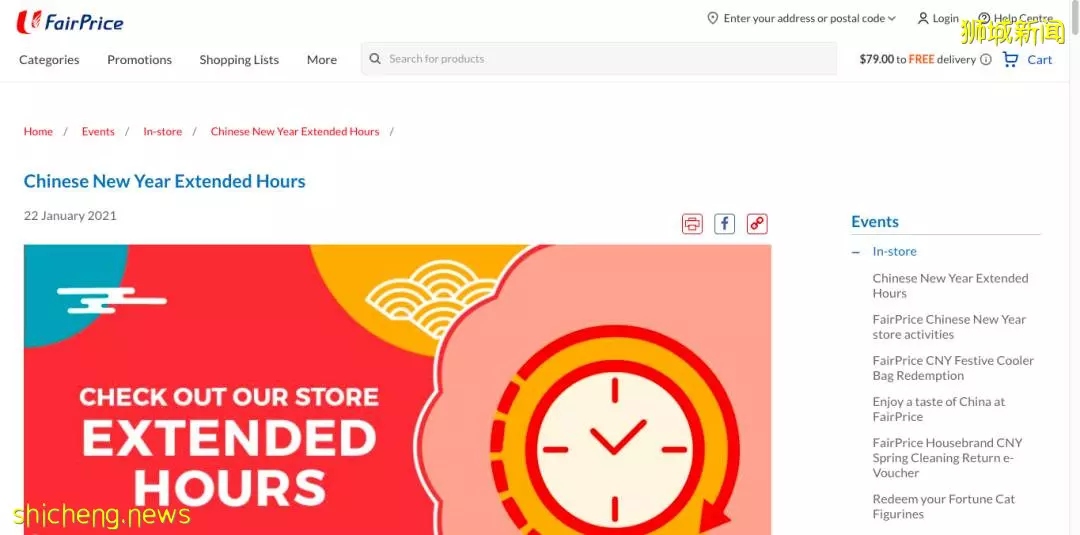1080x535 pixels.
Task: Open Shopping Lists in navigation
Action: (x=239, y=60)
